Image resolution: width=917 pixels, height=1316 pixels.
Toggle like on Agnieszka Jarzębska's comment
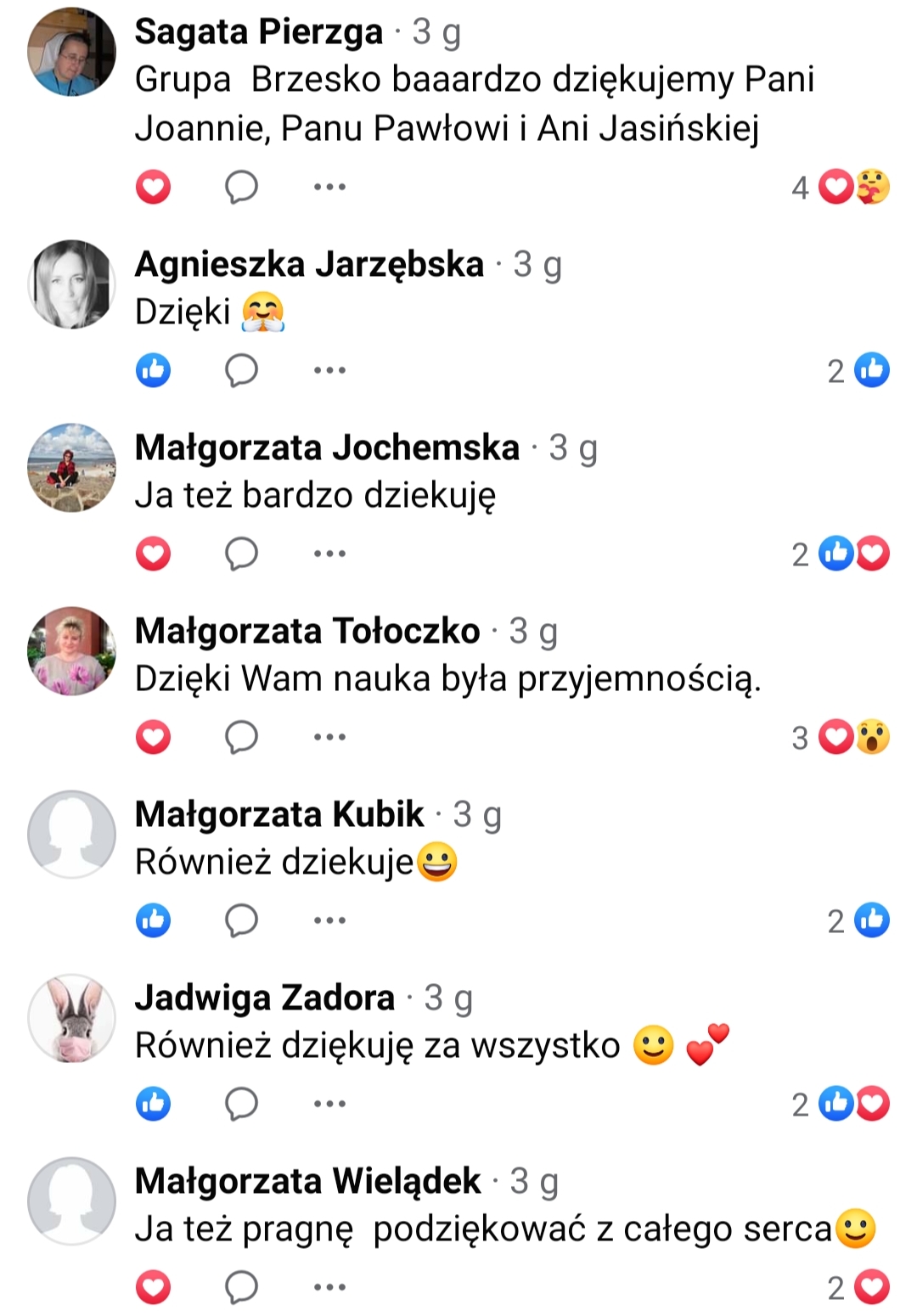point(153,370)
